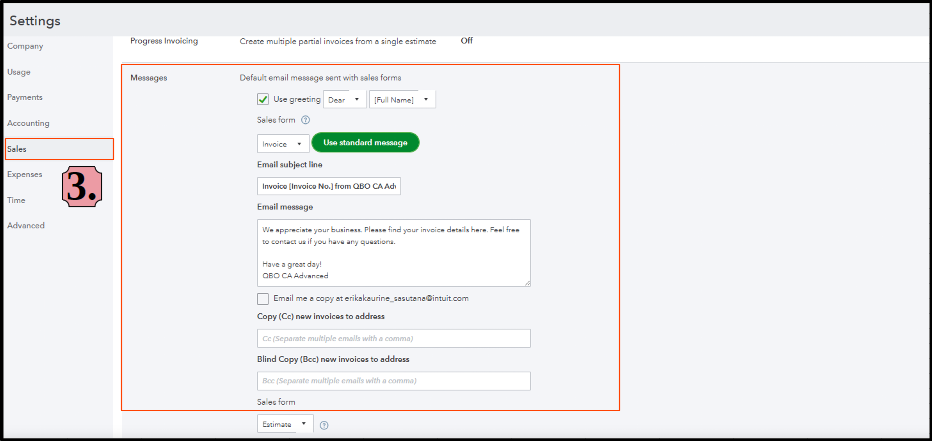The width and height of the screenshot is (932, 441).
Task: Open the Usage settings tab
Action: tap(19, 72)
